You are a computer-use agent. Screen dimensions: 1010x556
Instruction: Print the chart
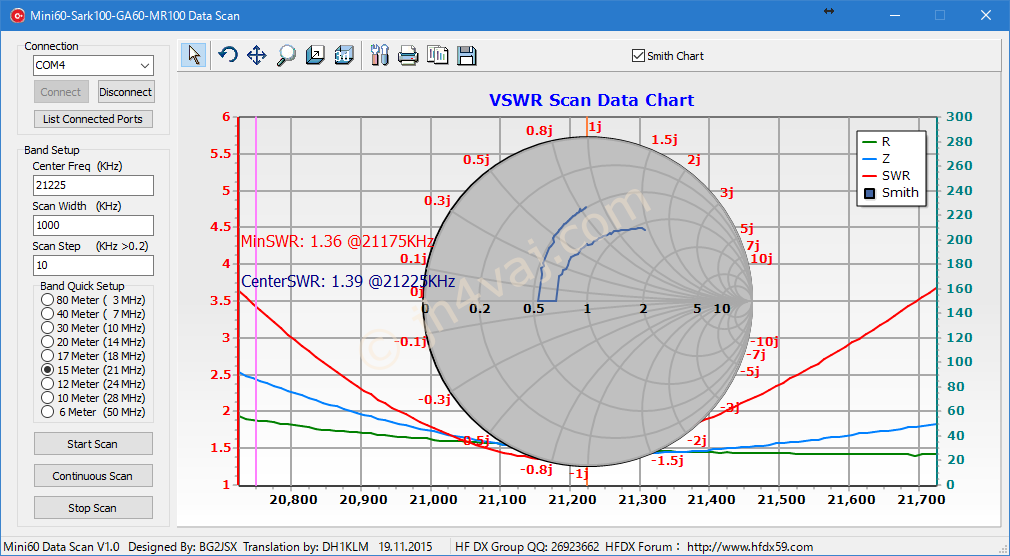[408, 55]
